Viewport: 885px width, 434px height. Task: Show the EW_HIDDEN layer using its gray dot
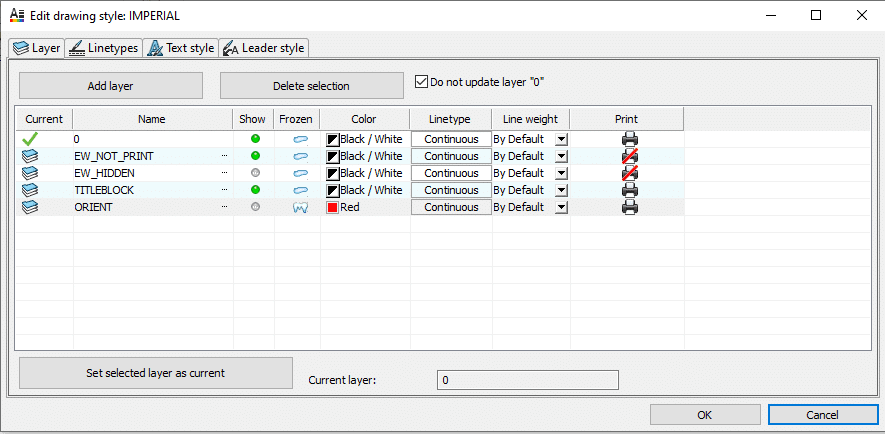[254, 173]
